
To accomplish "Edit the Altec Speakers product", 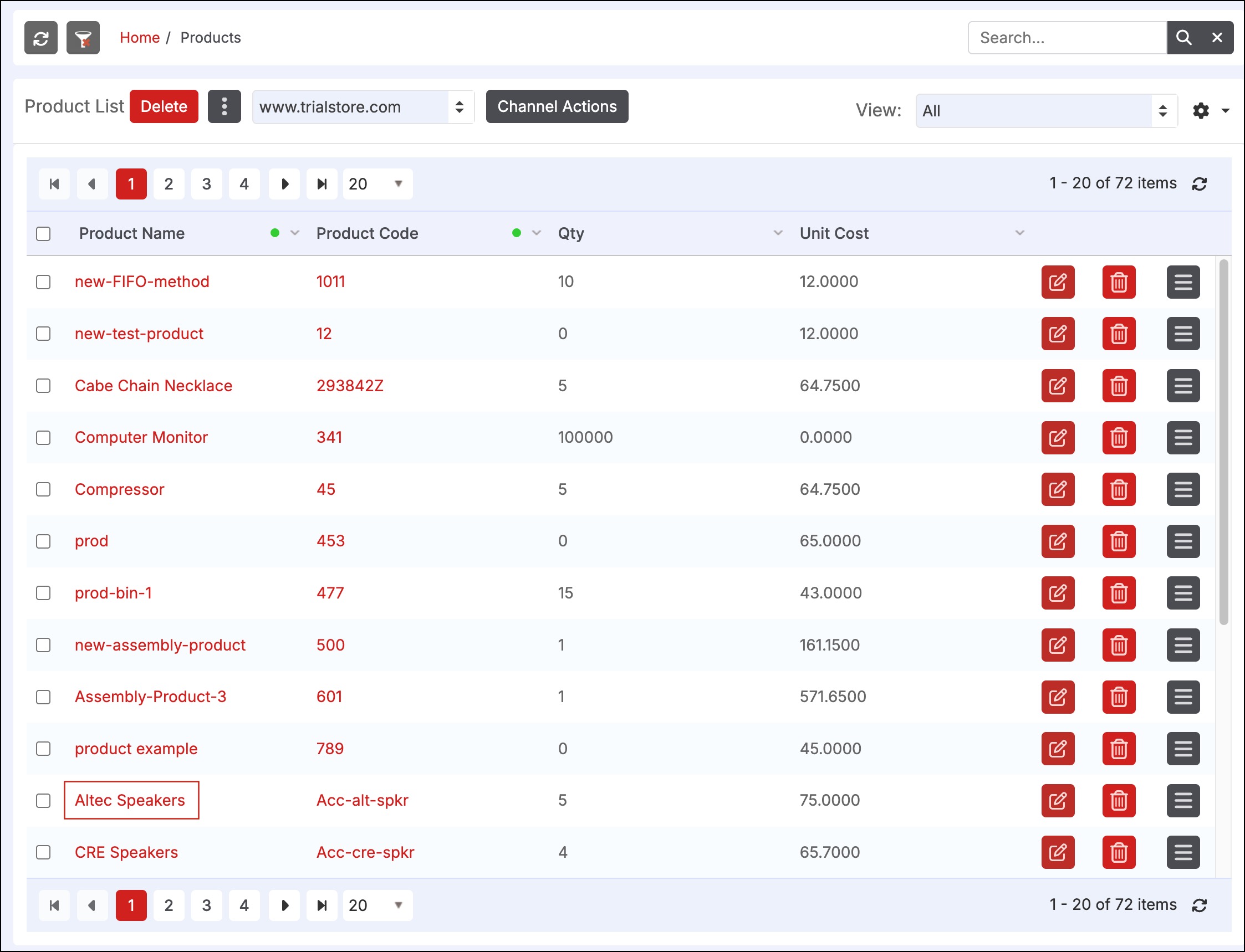I will coord(1058,801).
